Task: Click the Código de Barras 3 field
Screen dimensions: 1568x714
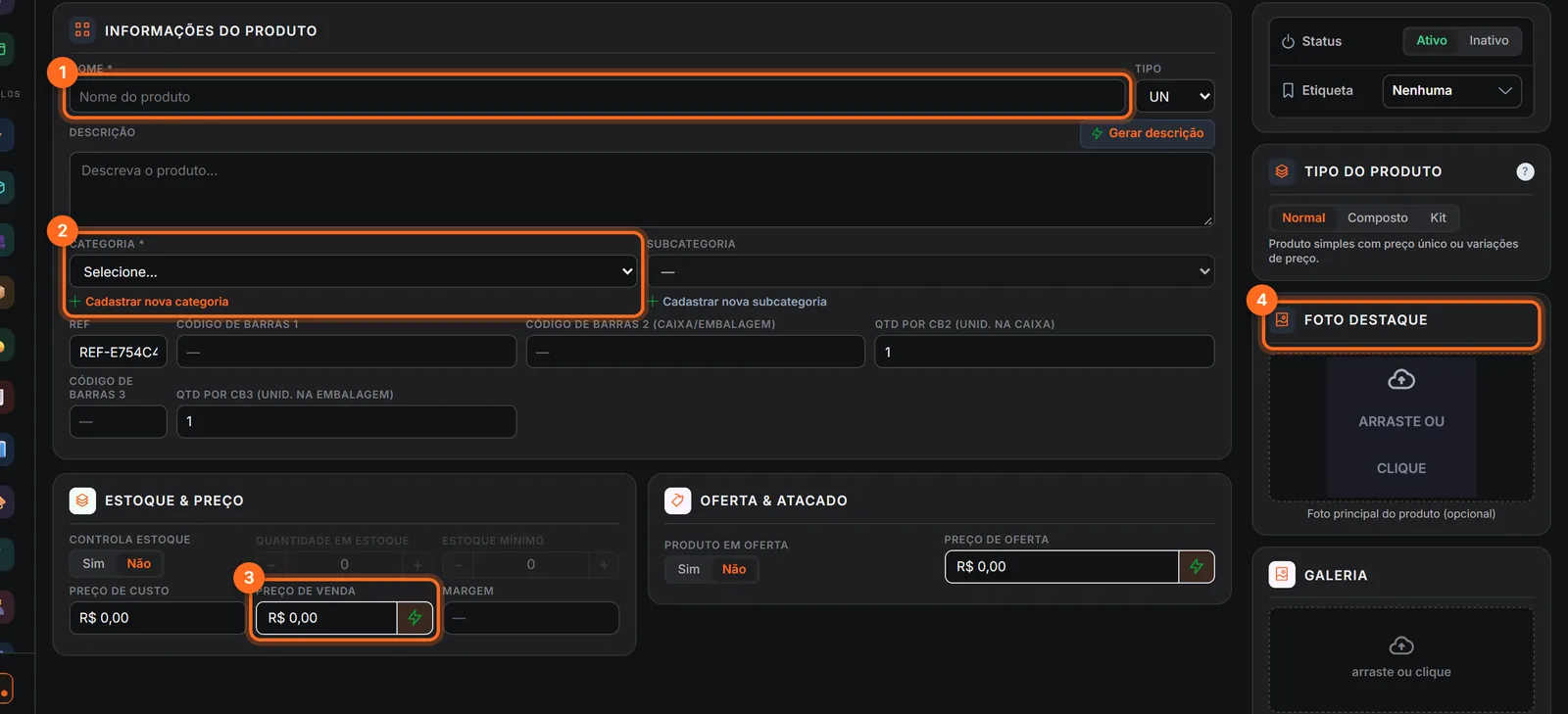Action: [118, 421]
